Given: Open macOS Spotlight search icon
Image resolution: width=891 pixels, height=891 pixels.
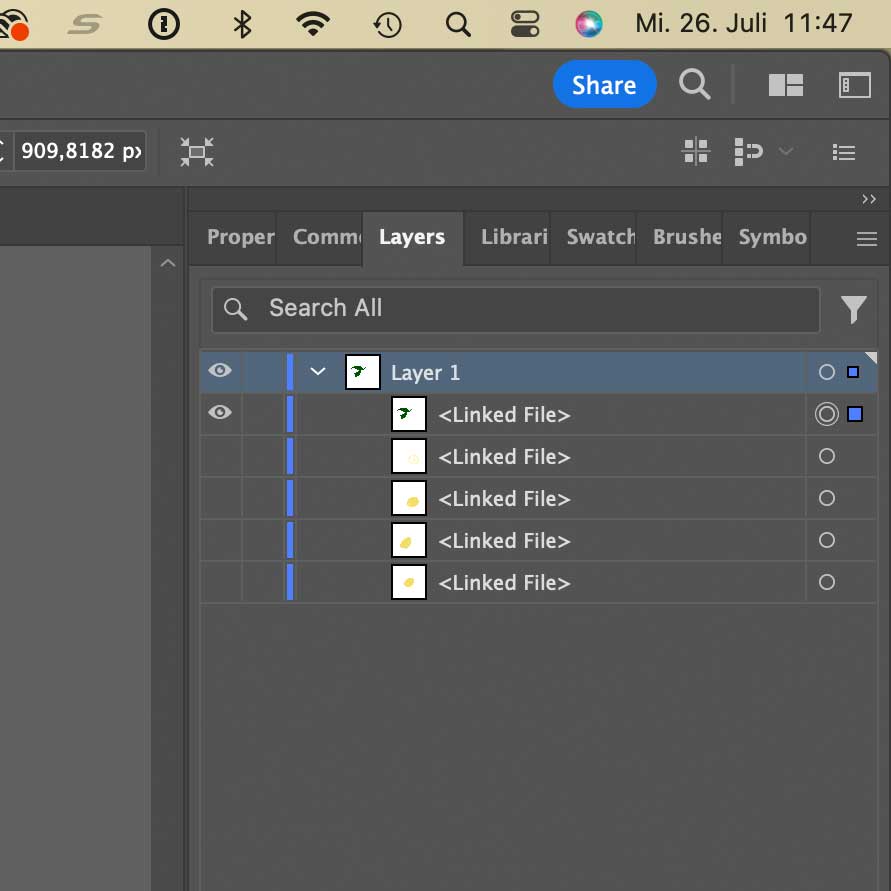Looking at the screenshot, I should (x=458, y=25).
